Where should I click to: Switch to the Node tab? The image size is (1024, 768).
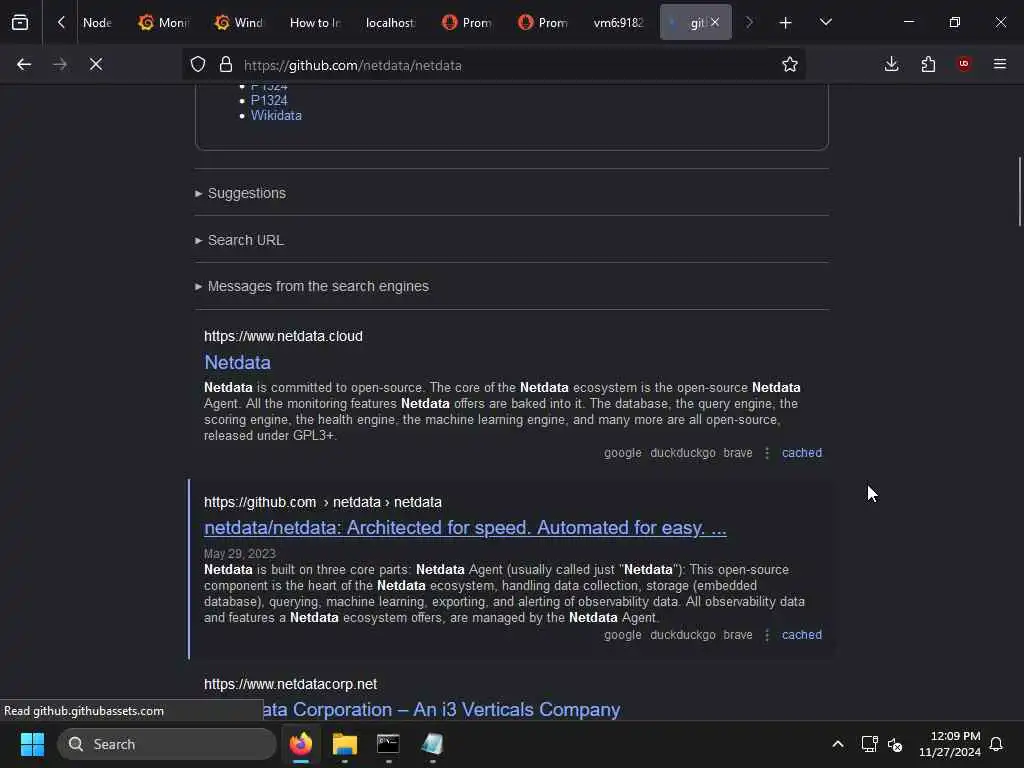pos(97,22)
